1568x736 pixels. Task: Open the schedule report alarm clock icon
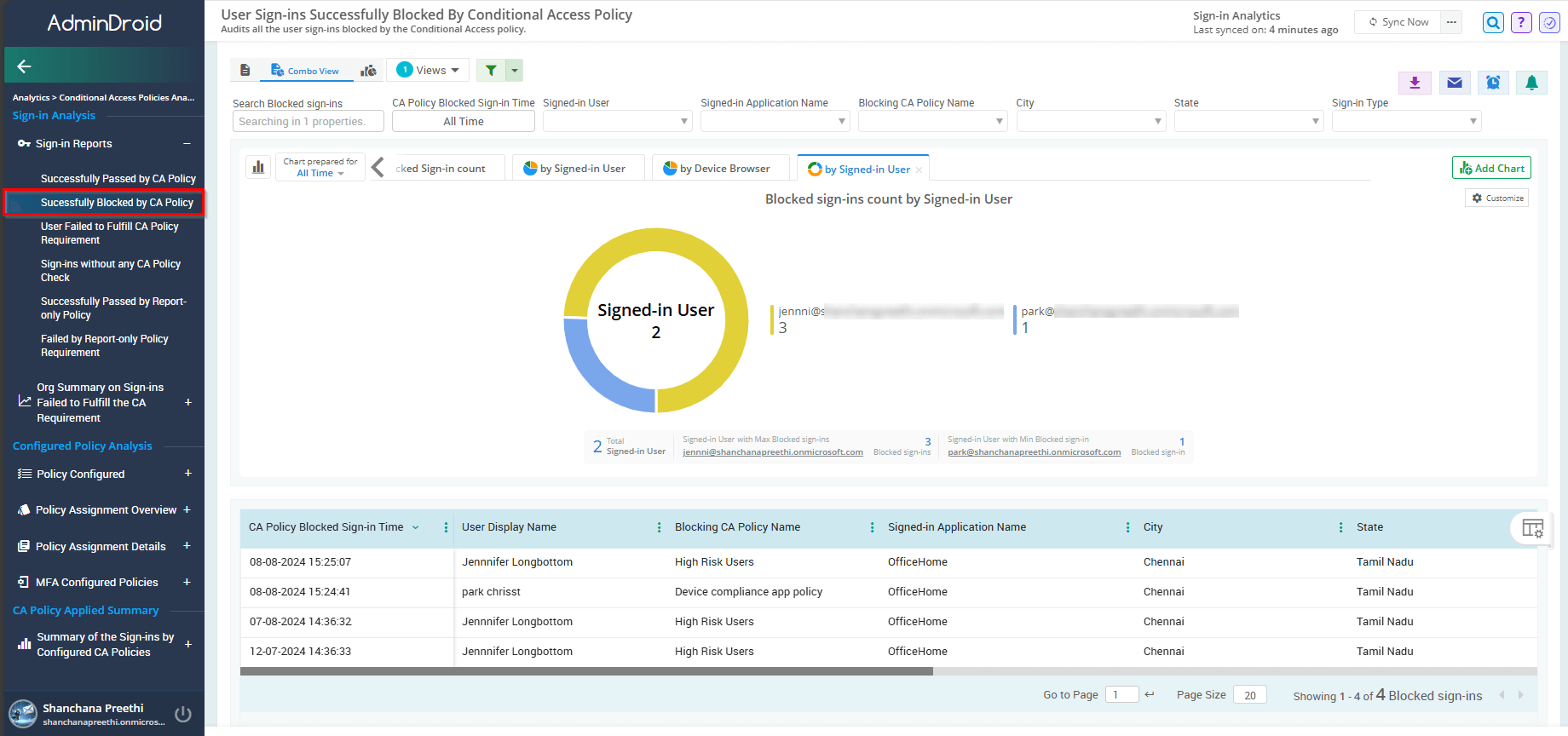1493,83
